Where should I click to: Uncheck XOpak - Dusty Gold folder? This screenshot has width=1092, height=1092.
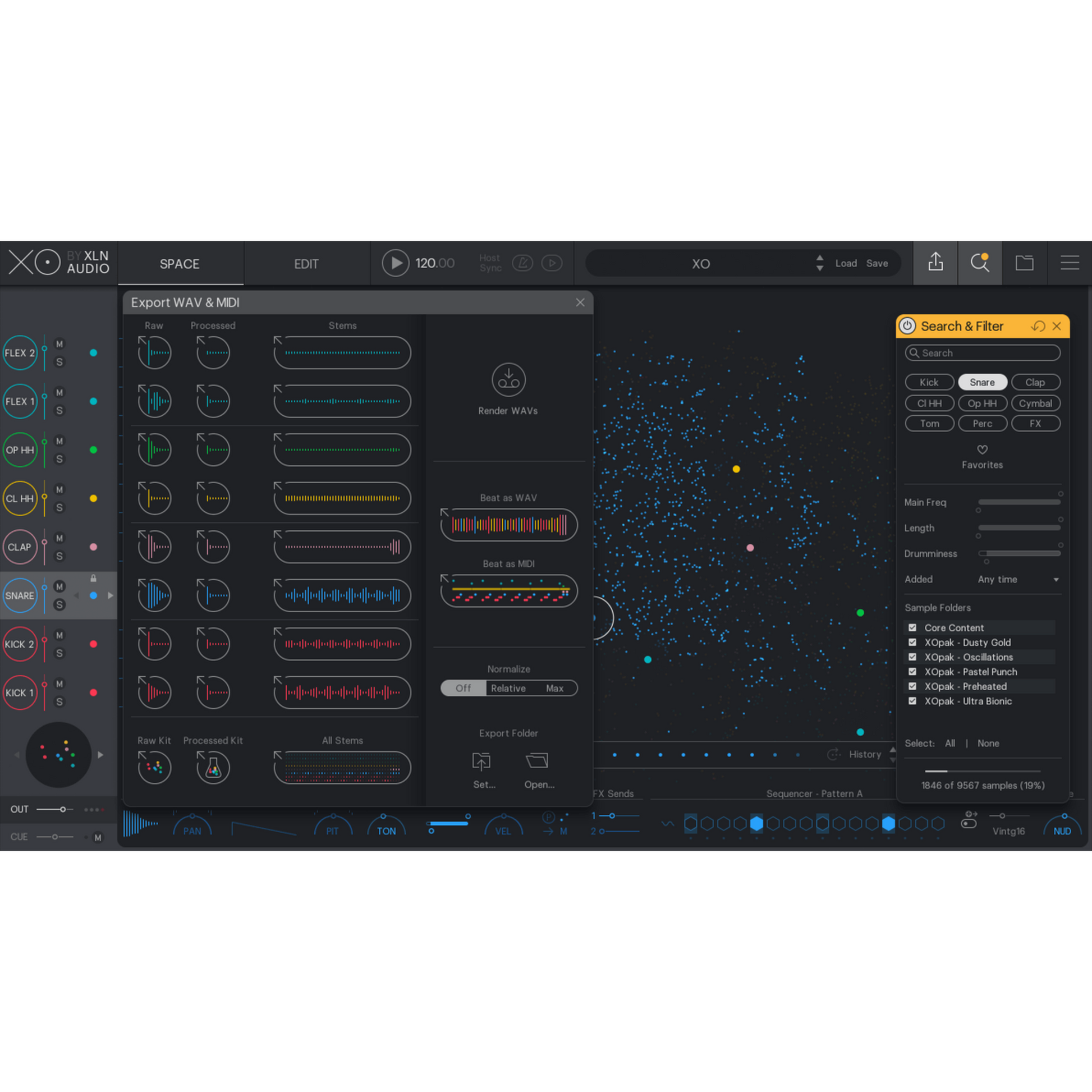click(x=912, y=642)
